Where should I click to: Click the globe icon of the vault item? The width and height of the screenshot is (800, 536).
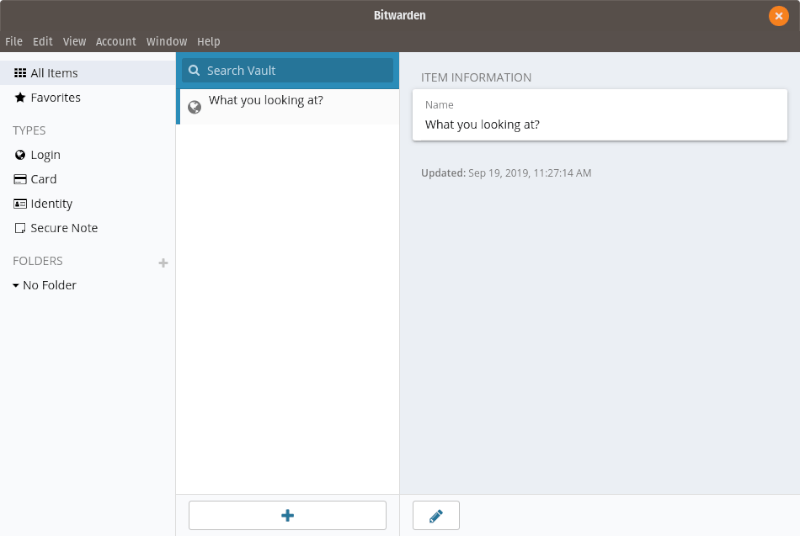[x=195, y=107]
